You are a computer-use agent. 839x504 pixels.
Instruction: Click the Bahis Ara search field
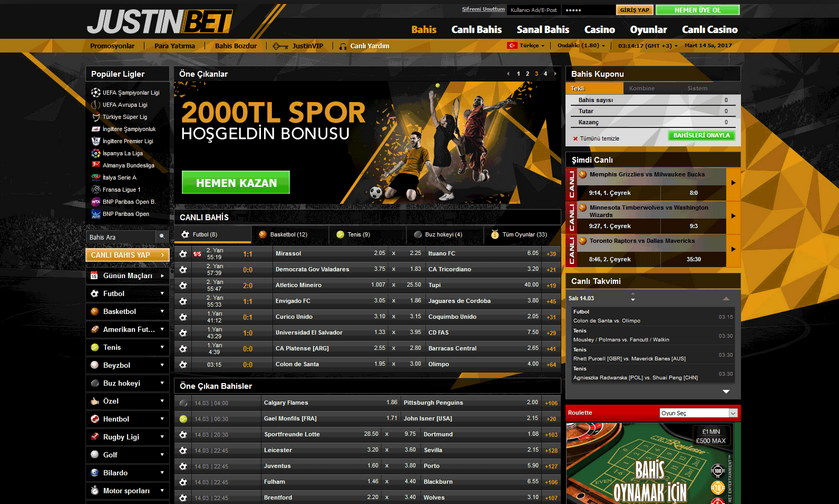(121, 237)
